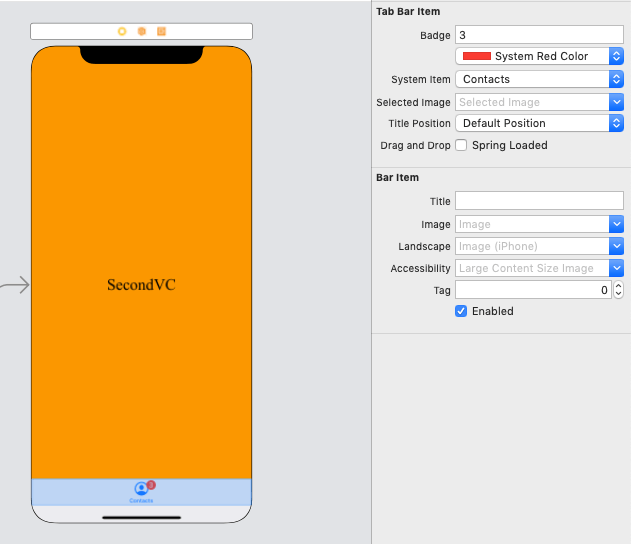Viewport: 631px width, 544px height.
Task: Open the Selected Image combo box arrow
Action: point(616,102)
